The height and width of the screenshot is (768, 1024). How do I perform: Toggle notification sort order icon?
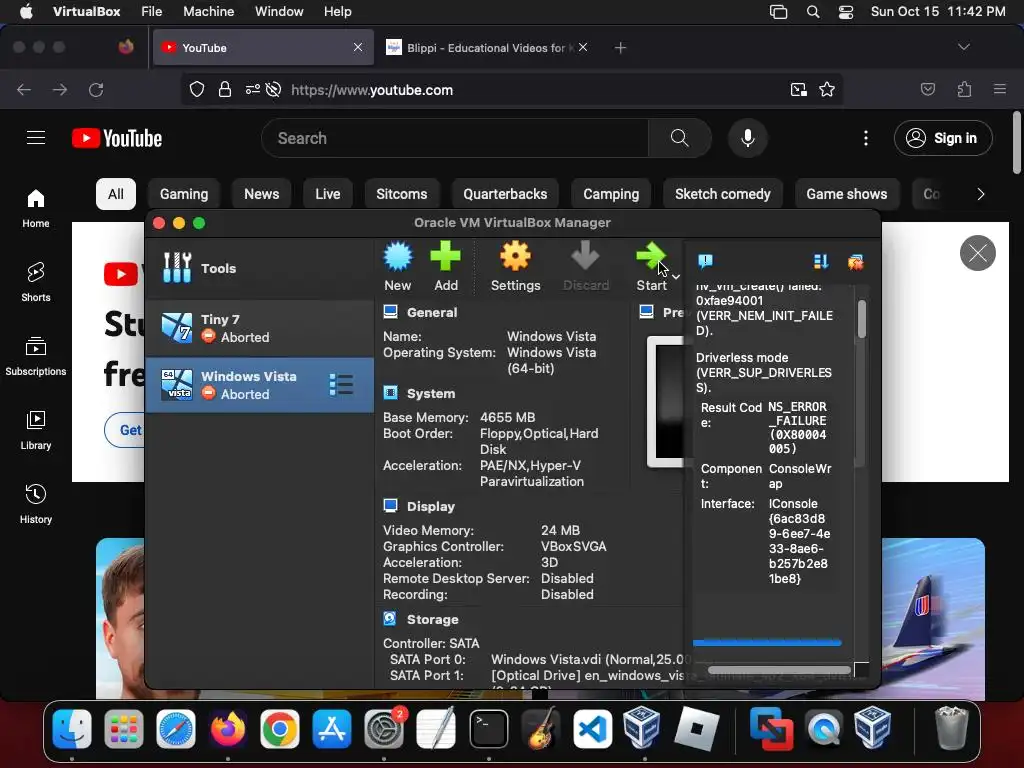pos(821,262)
